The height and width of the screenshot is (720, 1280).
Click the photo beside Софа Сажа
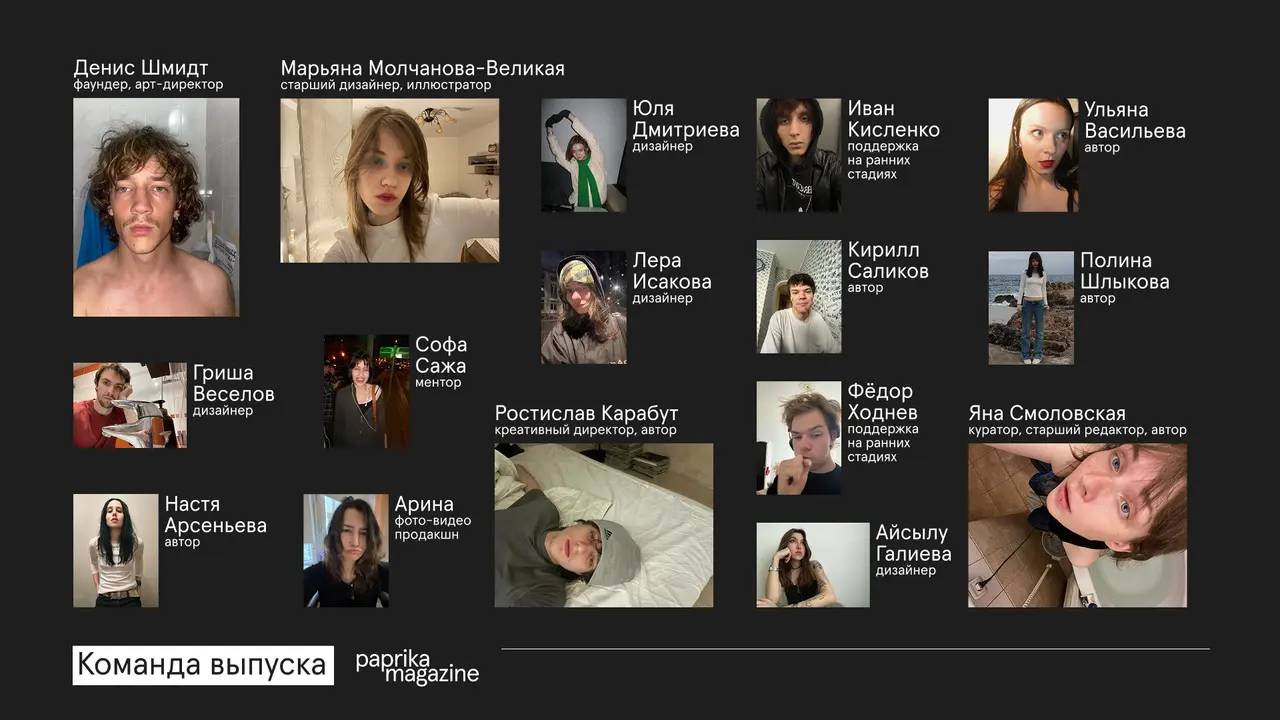[366, 391]
